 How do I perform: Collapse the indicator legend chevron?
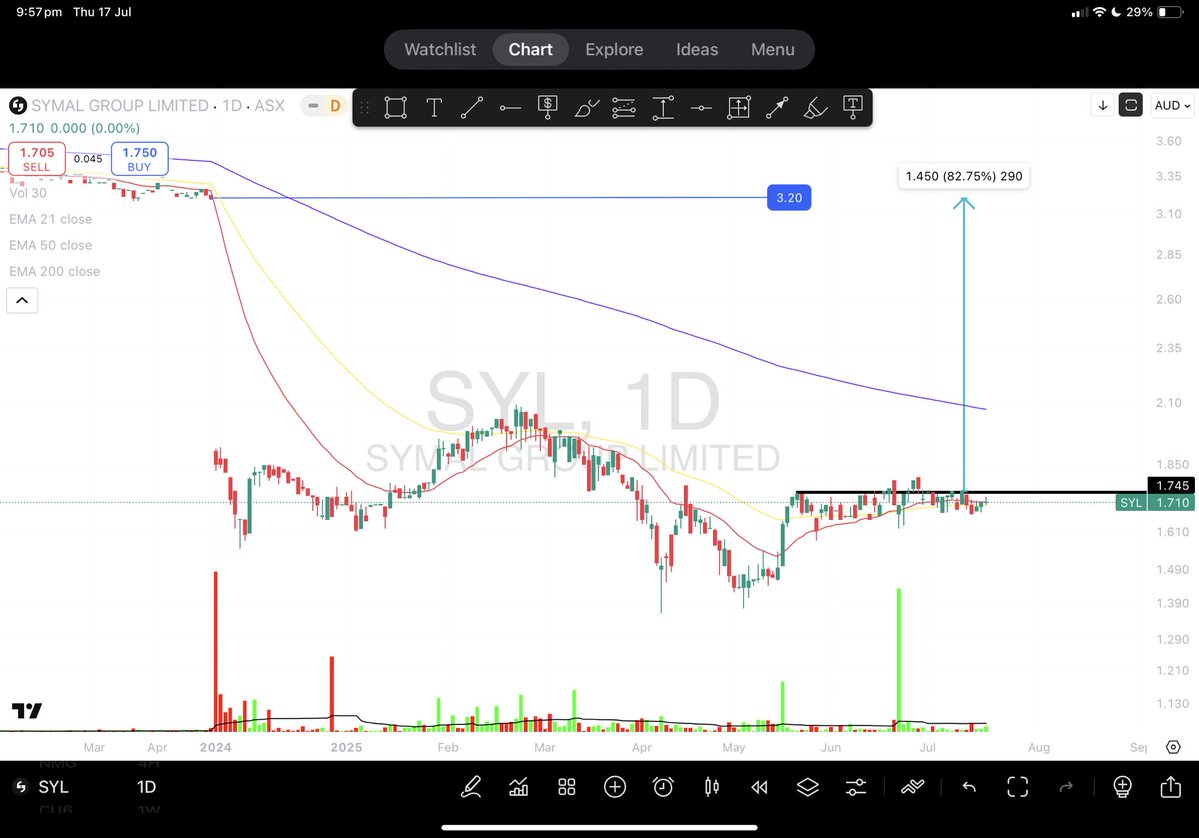point(22,300)
